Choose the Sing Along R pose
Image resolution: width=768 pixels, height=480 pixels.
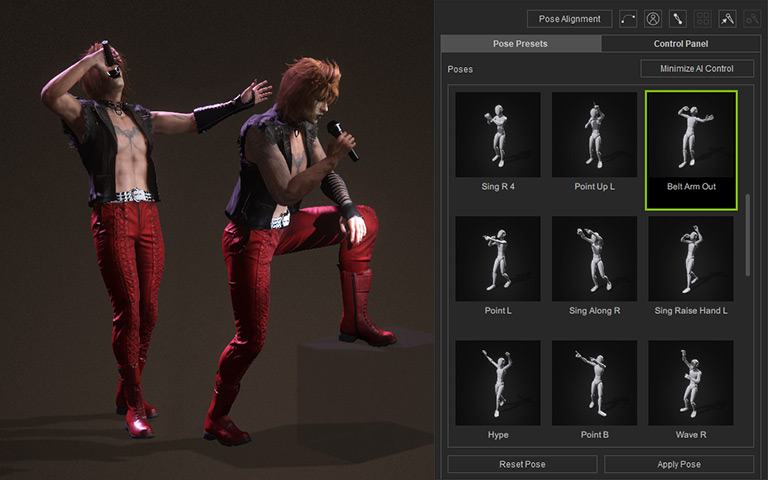pyautogui.click(x=594, y=259)
